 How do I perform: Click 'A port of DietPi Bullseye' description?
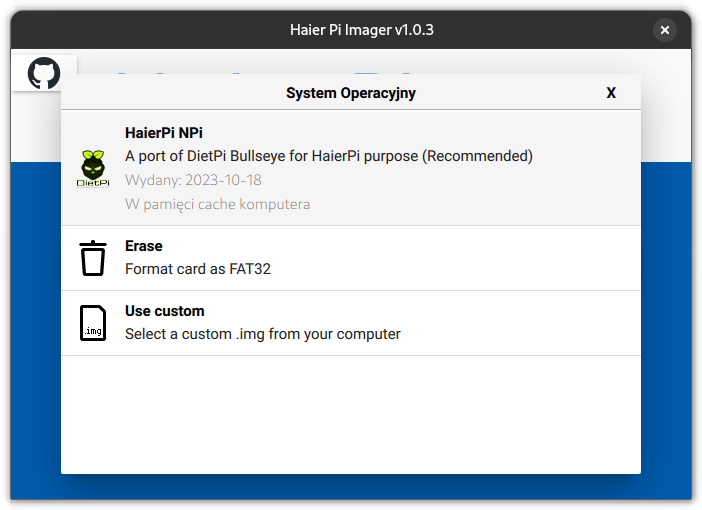coord(329,156)
